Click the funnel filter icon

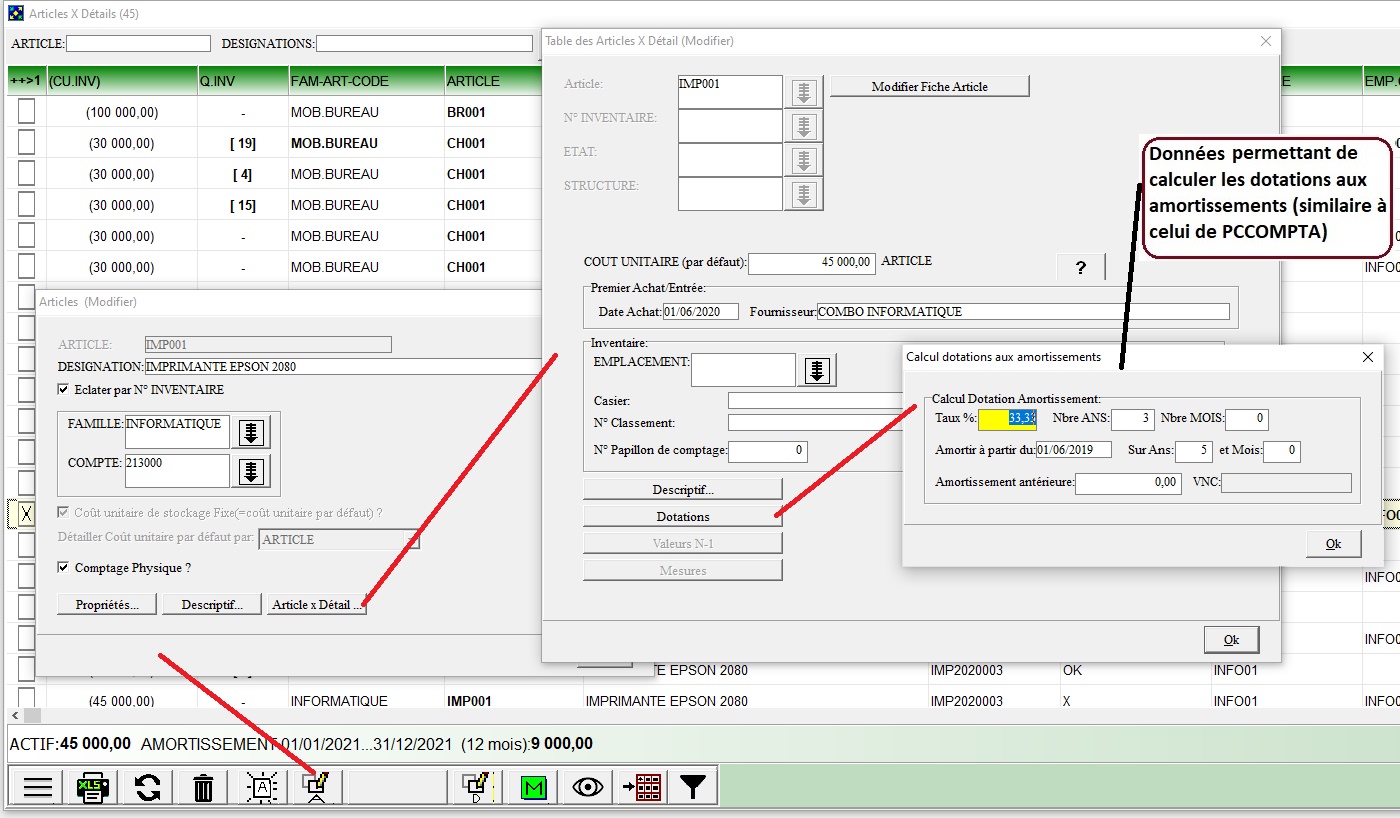(x=692, y=787)
